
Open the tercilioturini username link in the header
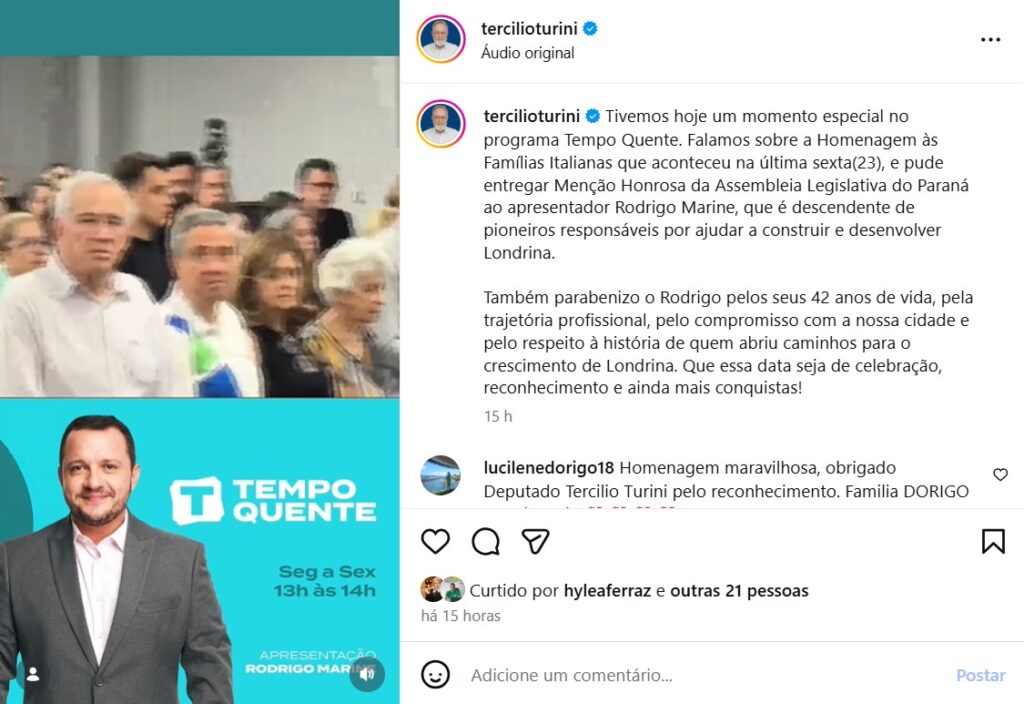[x=529, y=29]
